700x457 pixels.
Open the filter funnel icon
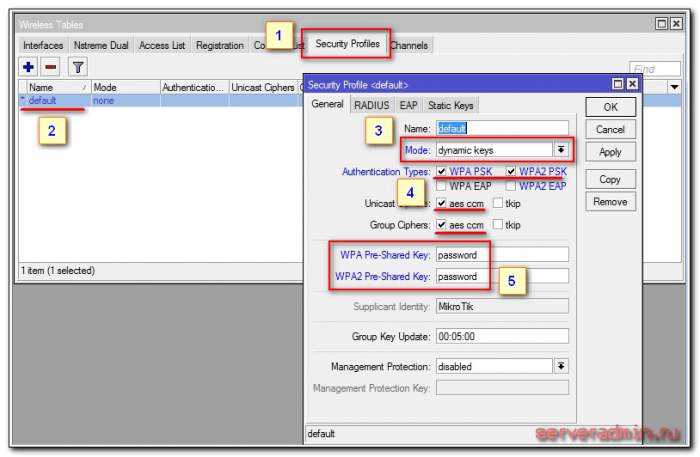tap(76, 67)
